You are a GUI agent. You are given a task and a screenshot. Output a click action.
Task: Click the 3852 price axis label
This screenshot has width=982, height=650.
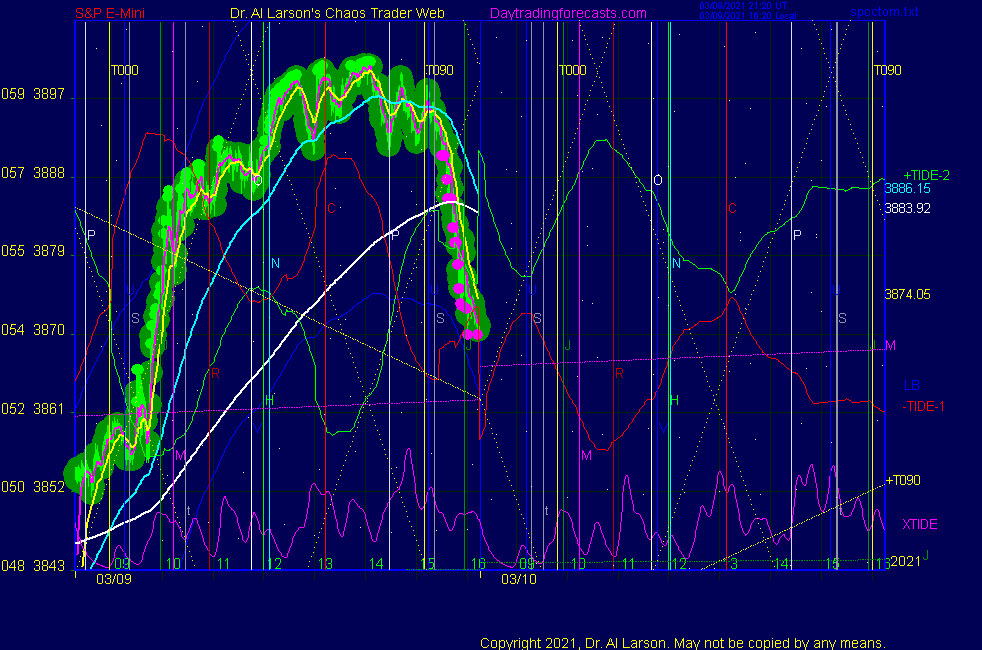(x=49, y=487)
